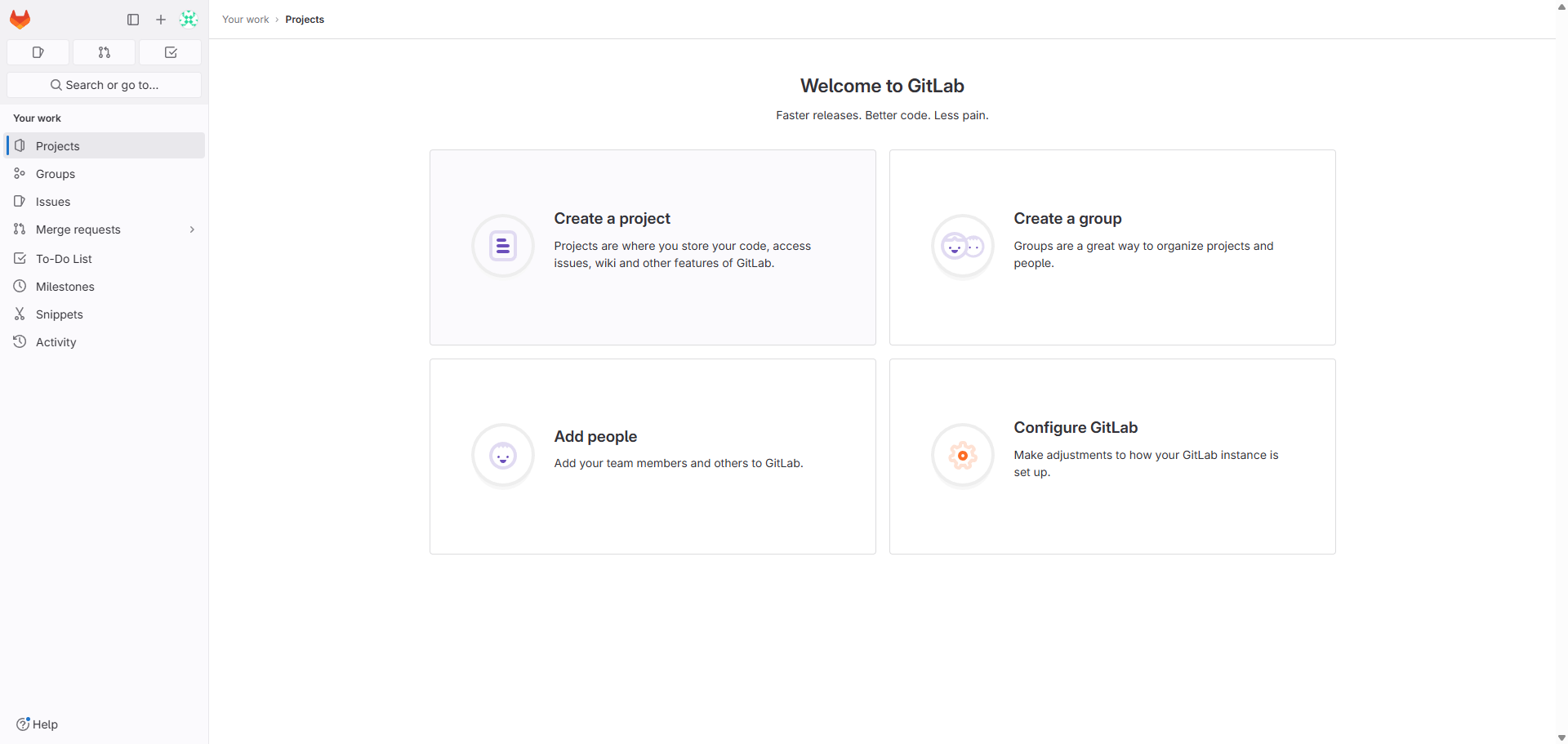
Task: Open the user avatar menu
Action: tap(189, 19)
